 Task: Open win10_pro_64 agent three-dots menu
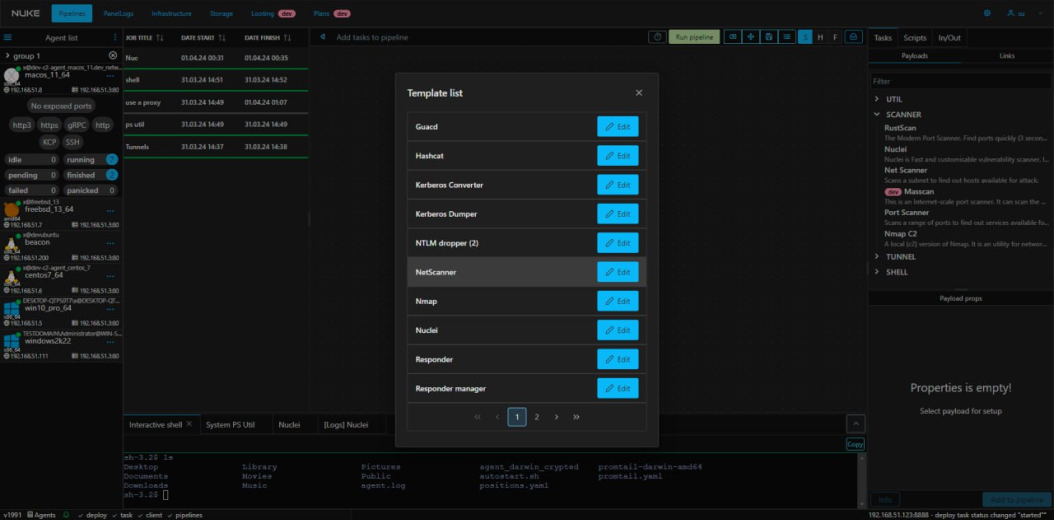point(110,309)
